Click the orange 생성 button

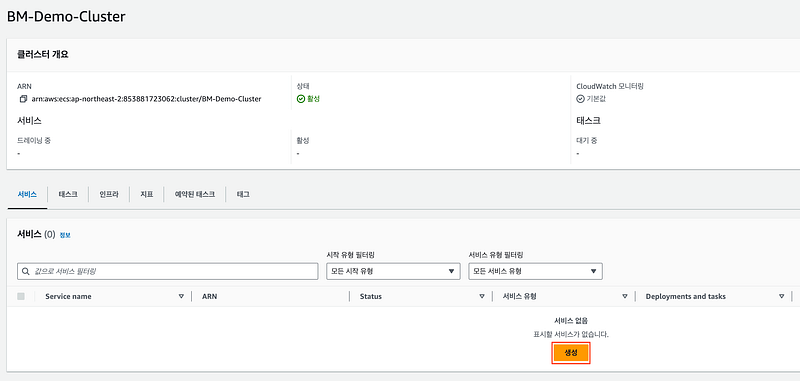pos(570,353)
